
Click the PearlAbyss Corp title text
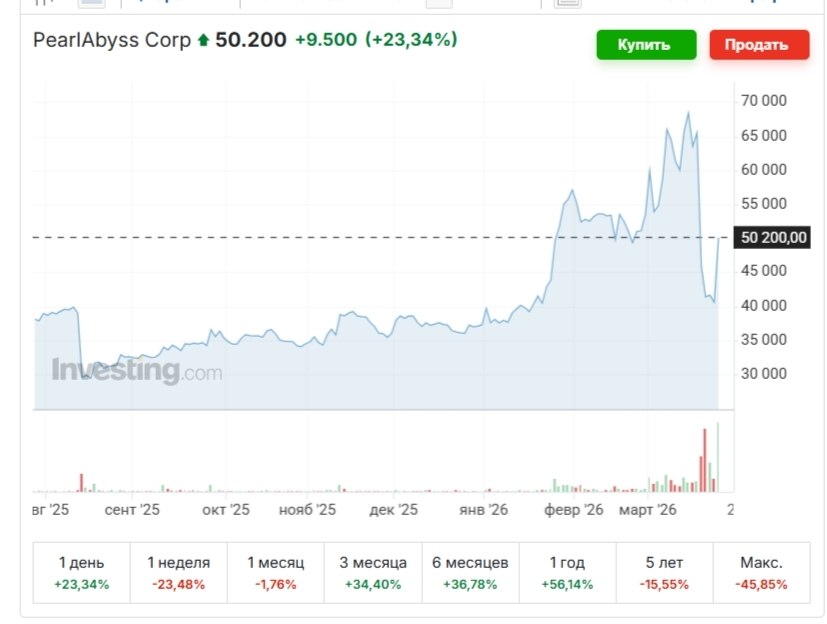[x=112, y=40]
